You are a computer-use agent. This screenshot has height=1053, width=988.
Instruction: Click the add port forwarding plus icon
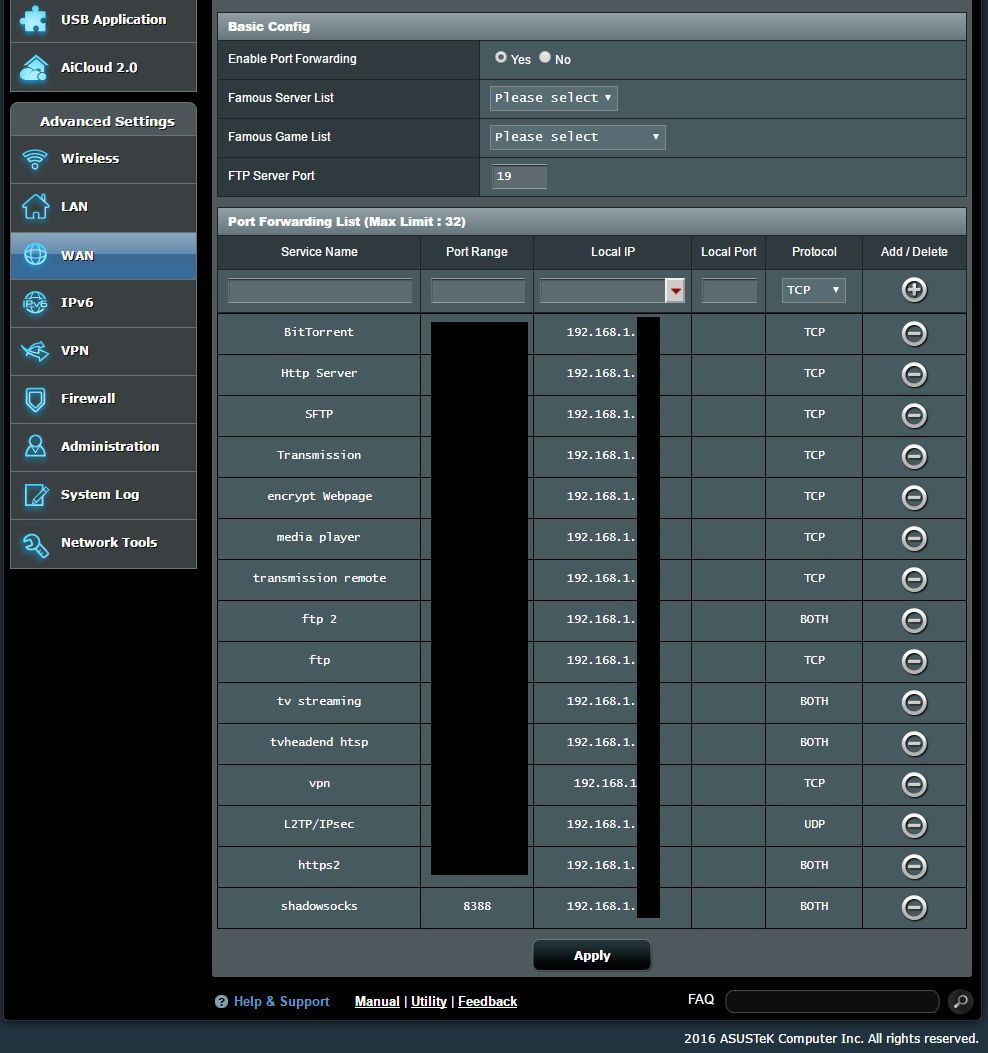coord(913,290)
